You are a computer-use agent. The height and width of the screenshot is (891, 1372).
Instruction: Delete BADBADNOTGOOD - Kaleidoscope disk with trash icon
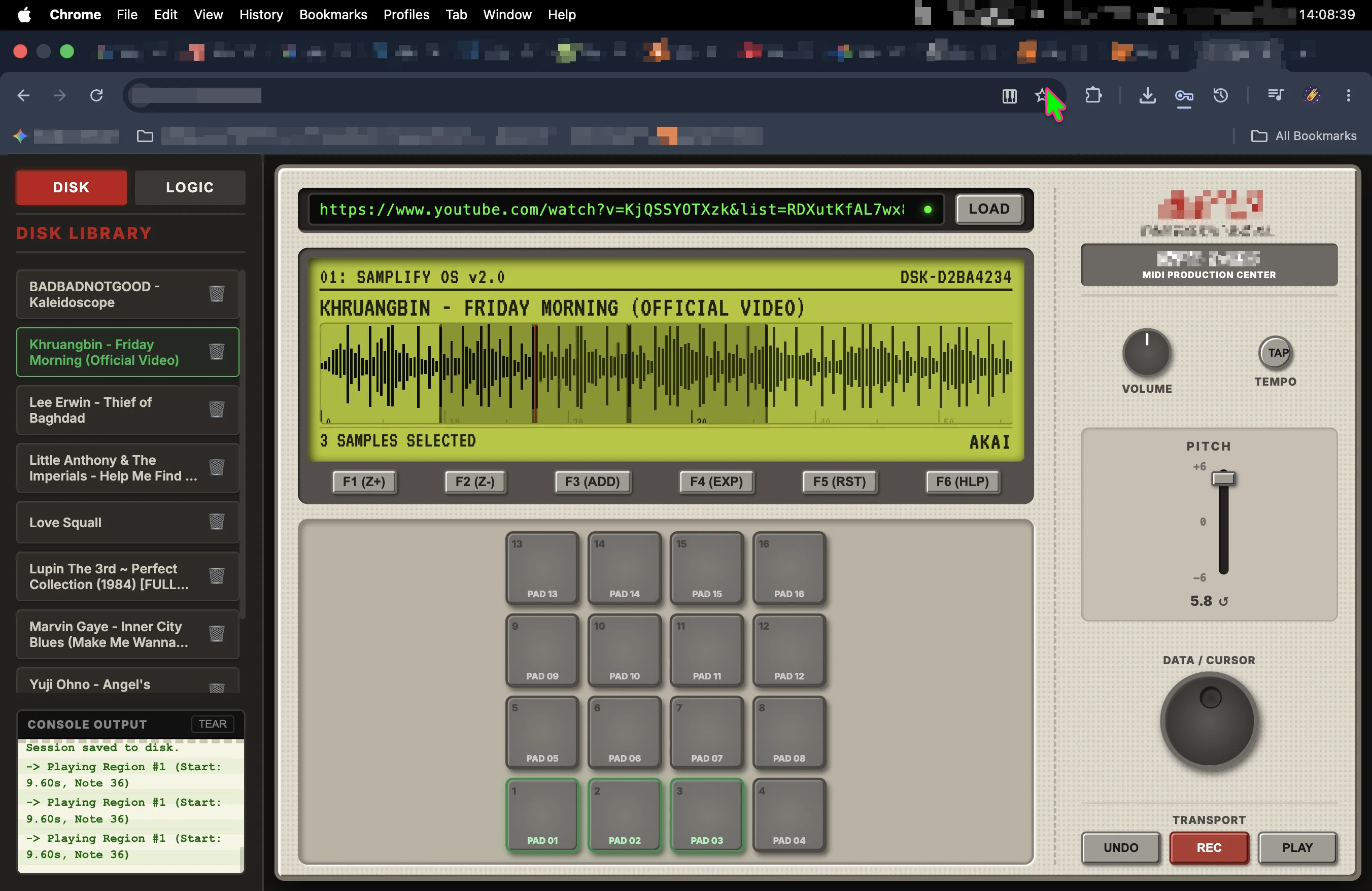tap(217, 294)
